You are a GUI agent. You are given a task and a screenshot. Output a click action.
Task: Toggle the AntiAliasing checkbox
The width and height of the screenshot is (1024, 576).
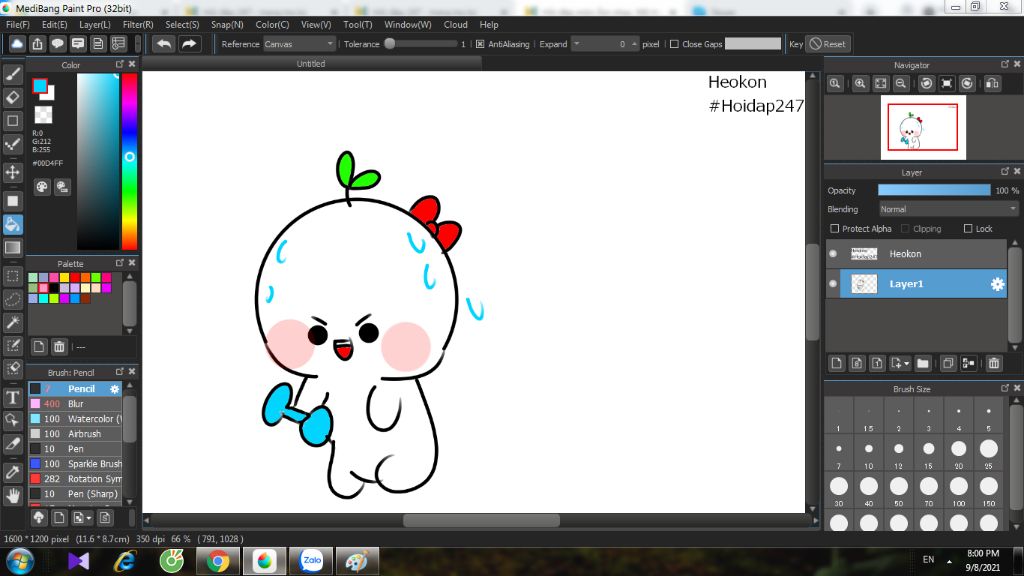point(480,44)
